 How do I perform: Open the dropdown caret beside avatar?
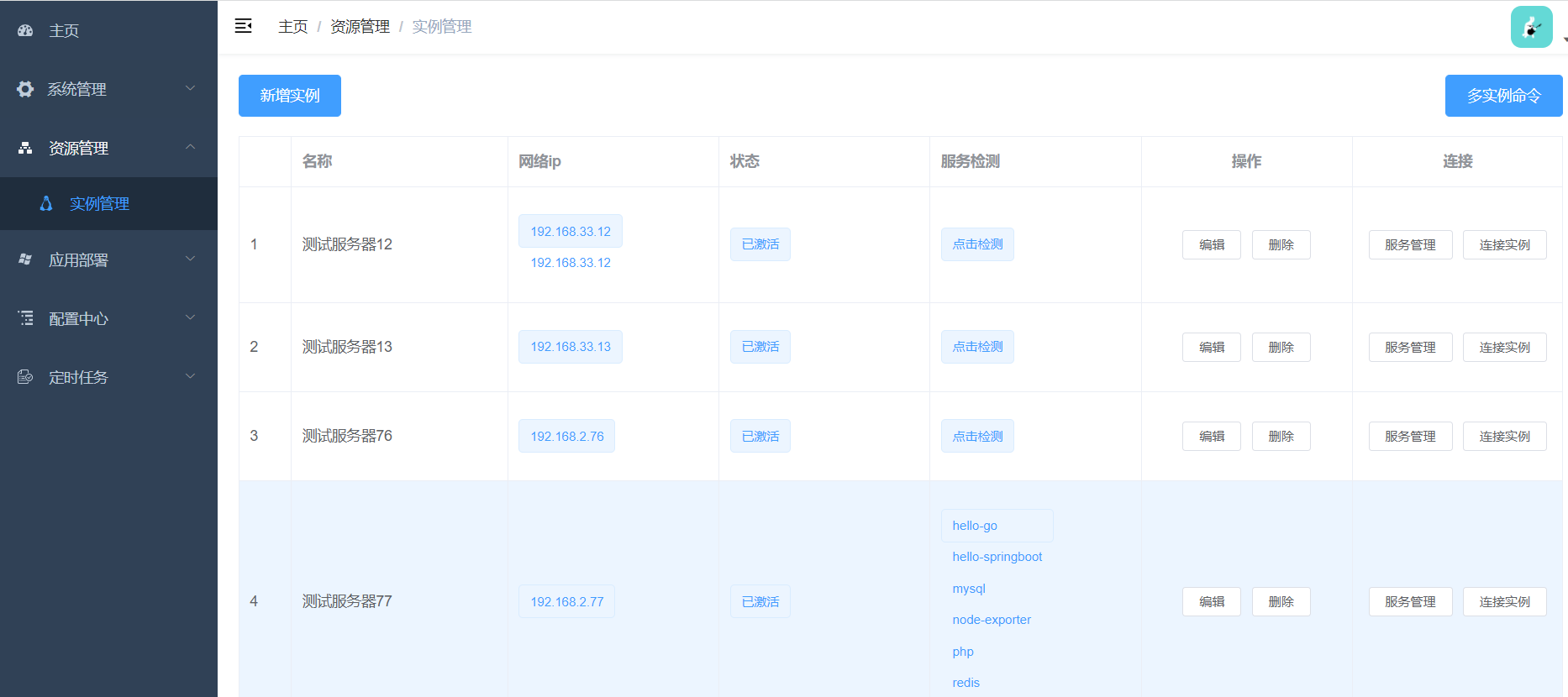[1565, 39]
